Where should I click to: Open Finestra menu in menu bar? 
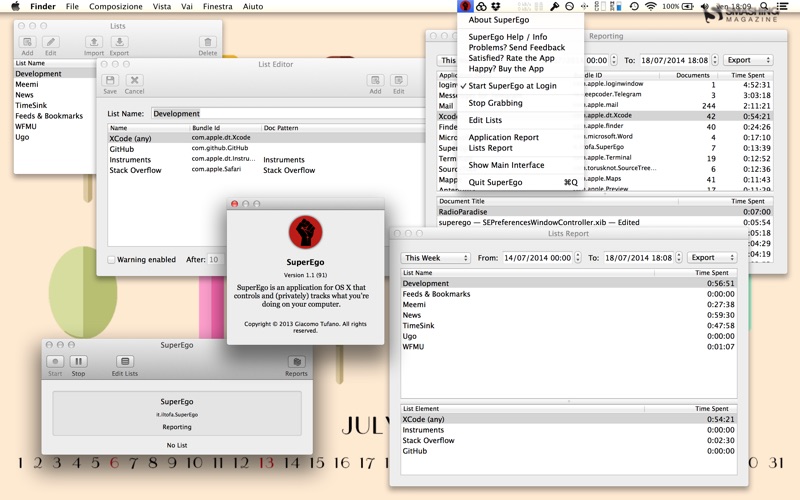[217, 7]
